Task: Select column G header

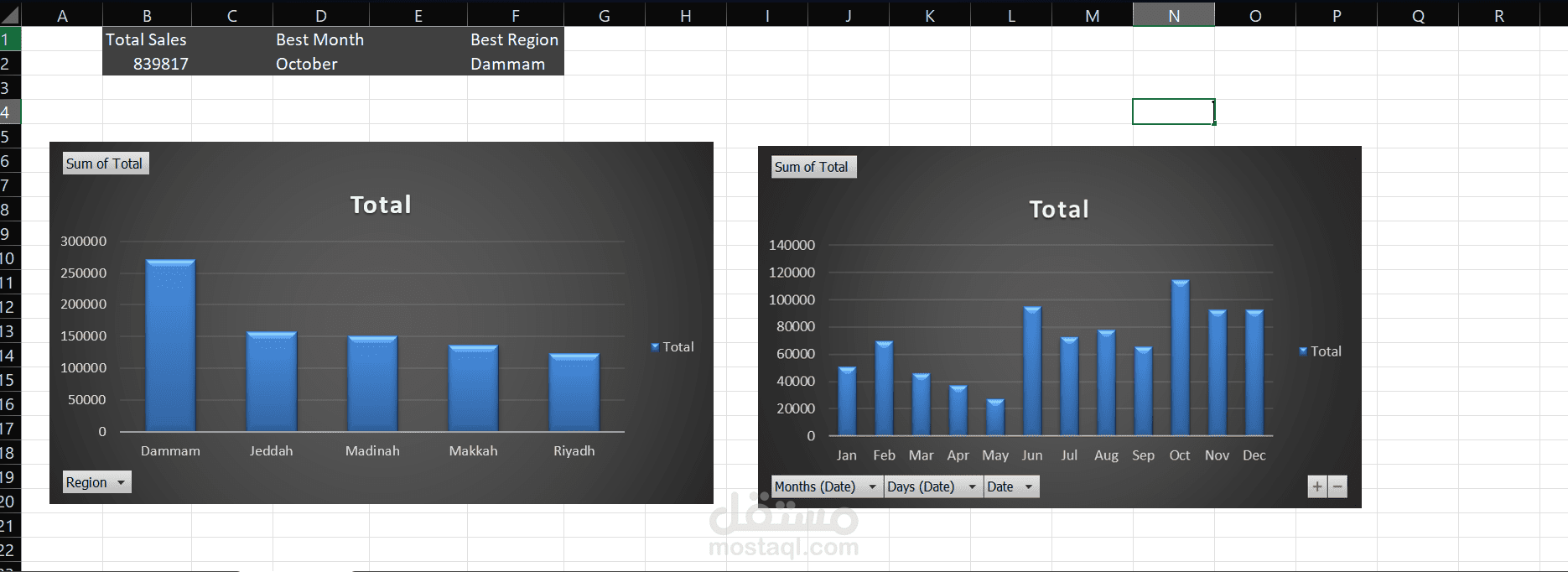Action: click(605, 15)
